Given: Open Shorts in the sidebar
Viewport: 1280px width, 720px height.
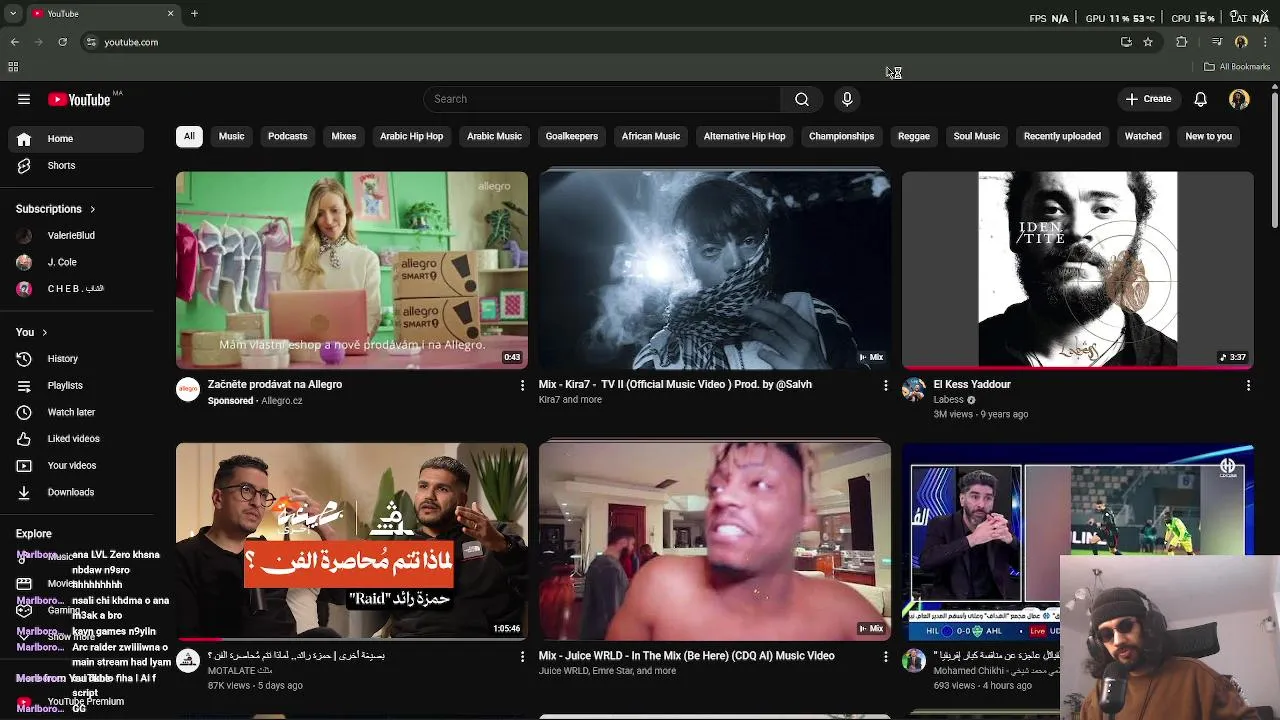Looking at the screenshot, I should tap(76, 166).
